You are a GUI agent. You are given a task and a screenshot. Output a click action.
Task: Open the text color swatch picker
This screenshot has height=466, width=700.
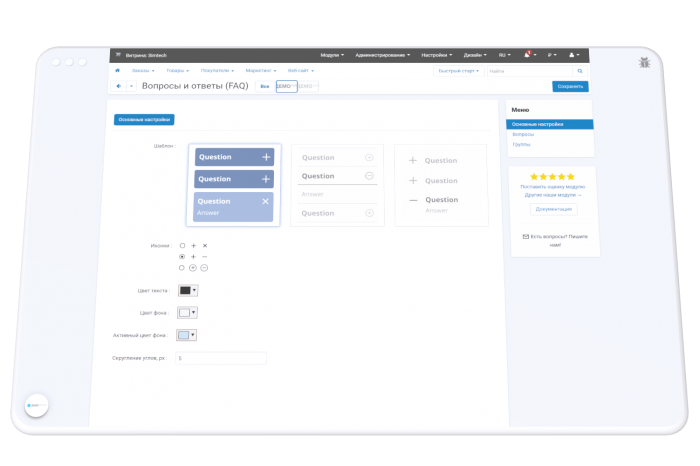click(x=188, y=291)
